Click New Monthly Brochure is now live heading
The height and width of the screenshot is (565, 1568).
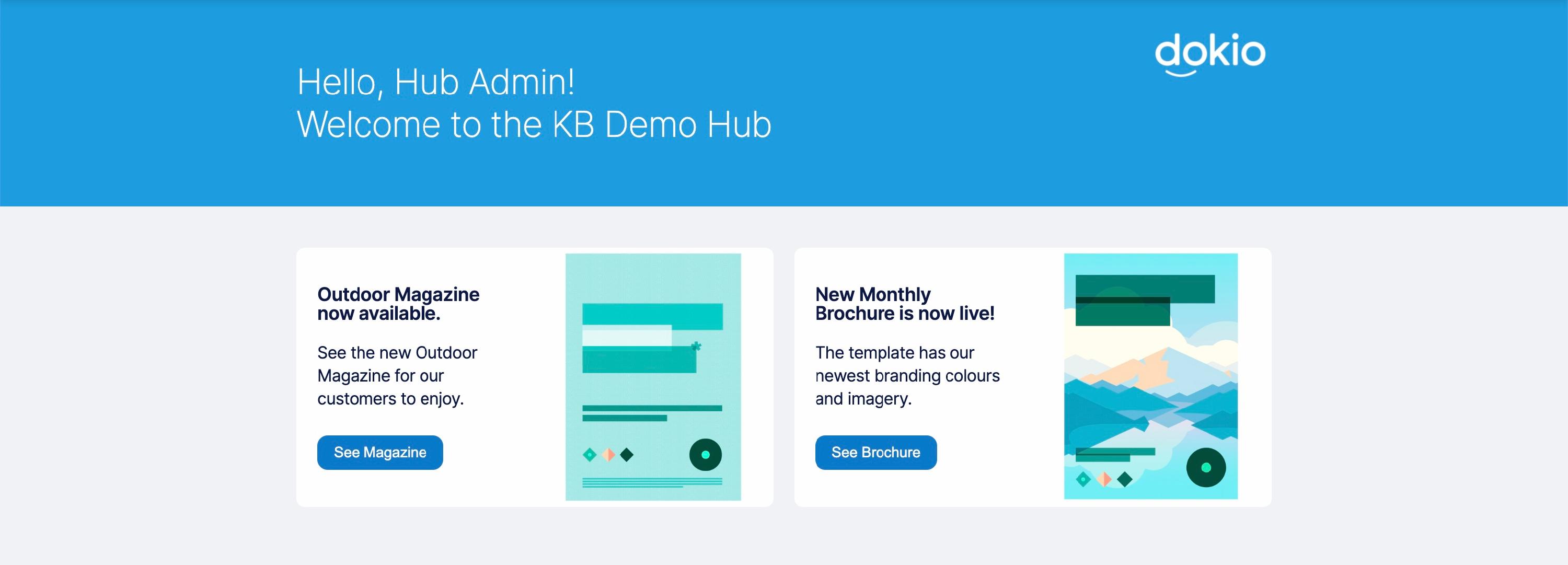click(904, 303)
